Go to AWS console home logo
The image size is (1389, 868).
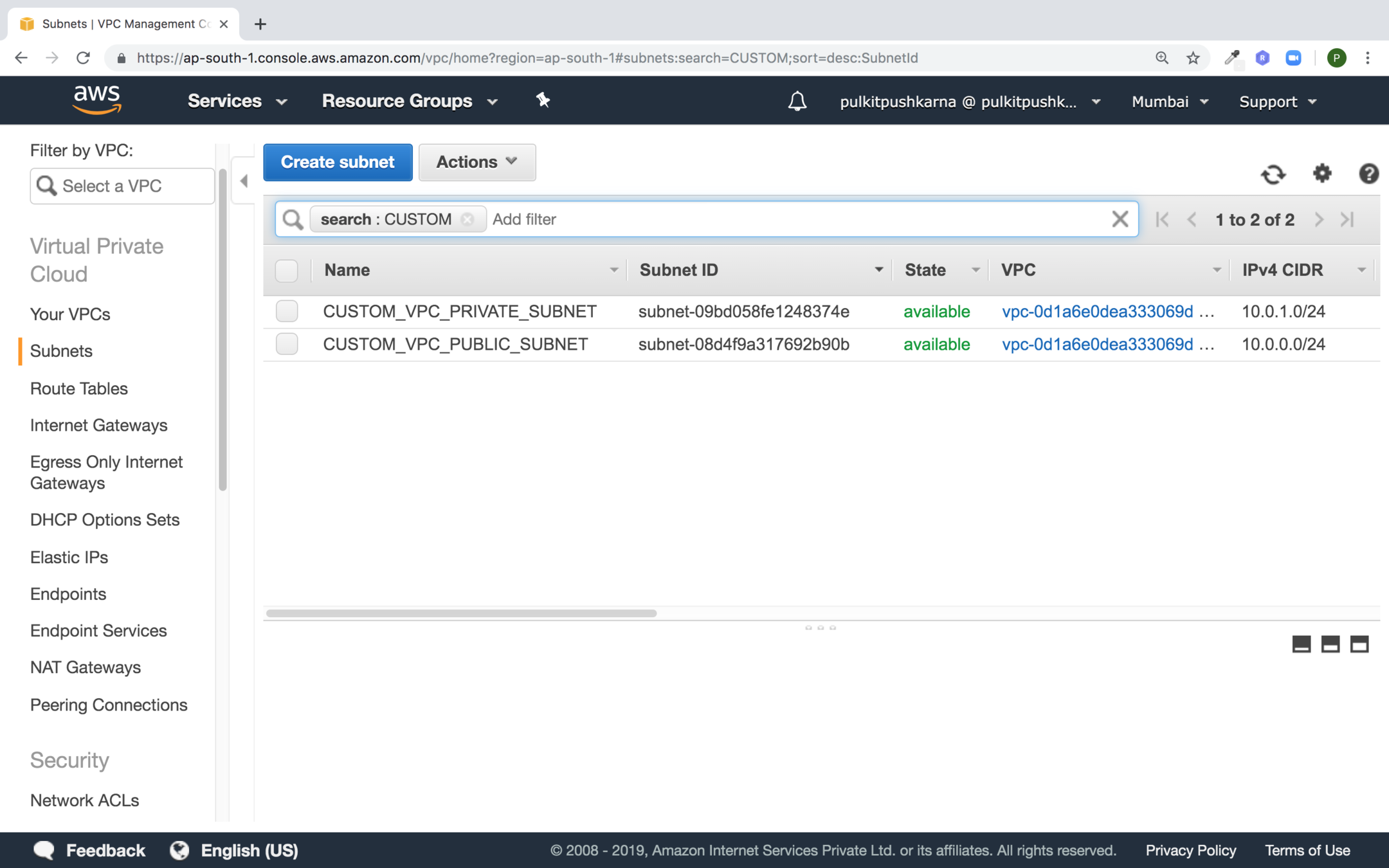pyautogui.click(x=97, y=100)
